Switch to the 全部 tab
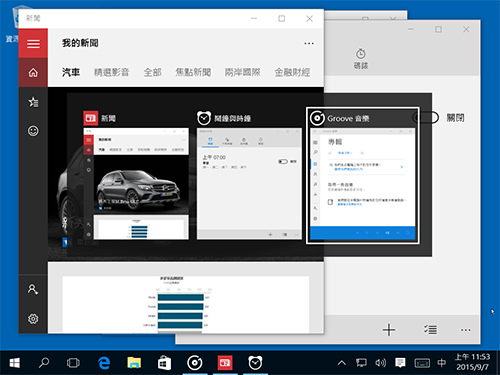 pos(153,72)
